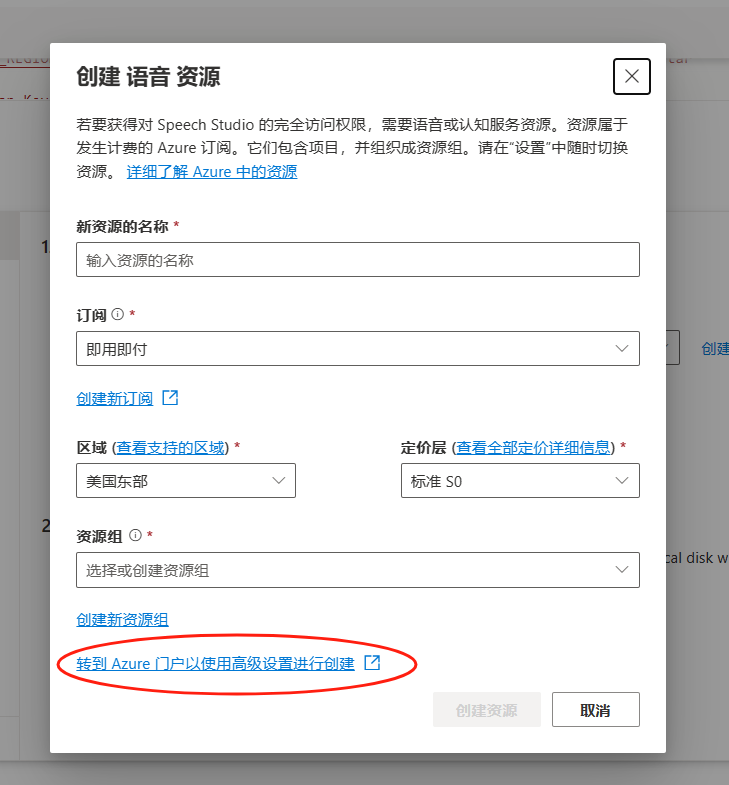Expand the 区域 dropdown showing 美国东部
729x785 pixels.
click(186, 481)
